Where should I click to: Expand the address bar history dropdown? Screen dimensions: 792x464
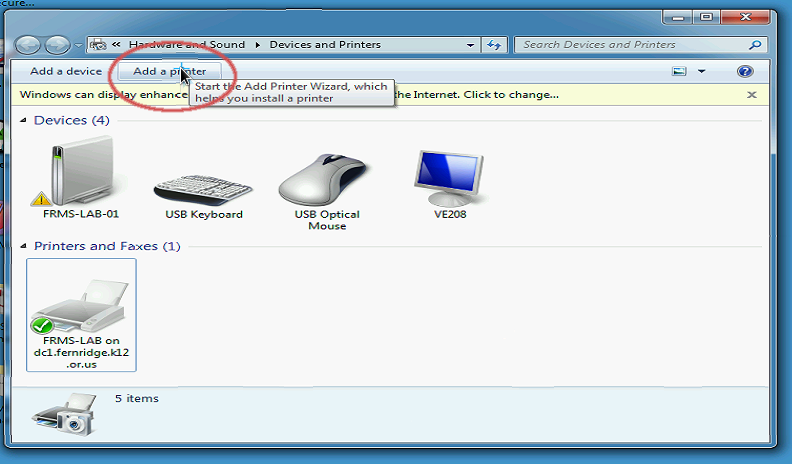(471, 45)
